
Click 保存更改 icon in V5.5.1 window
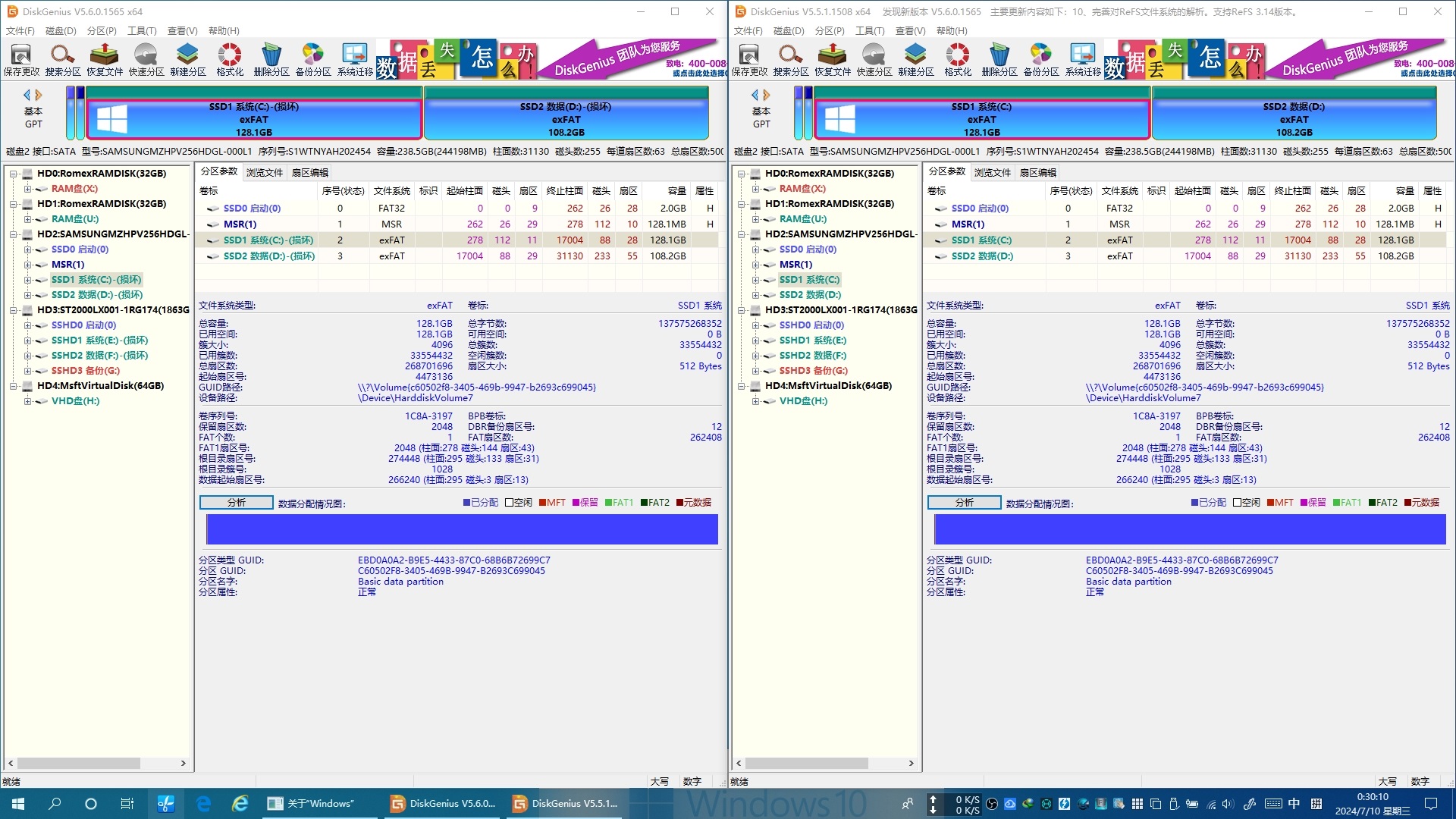[749, 60]
